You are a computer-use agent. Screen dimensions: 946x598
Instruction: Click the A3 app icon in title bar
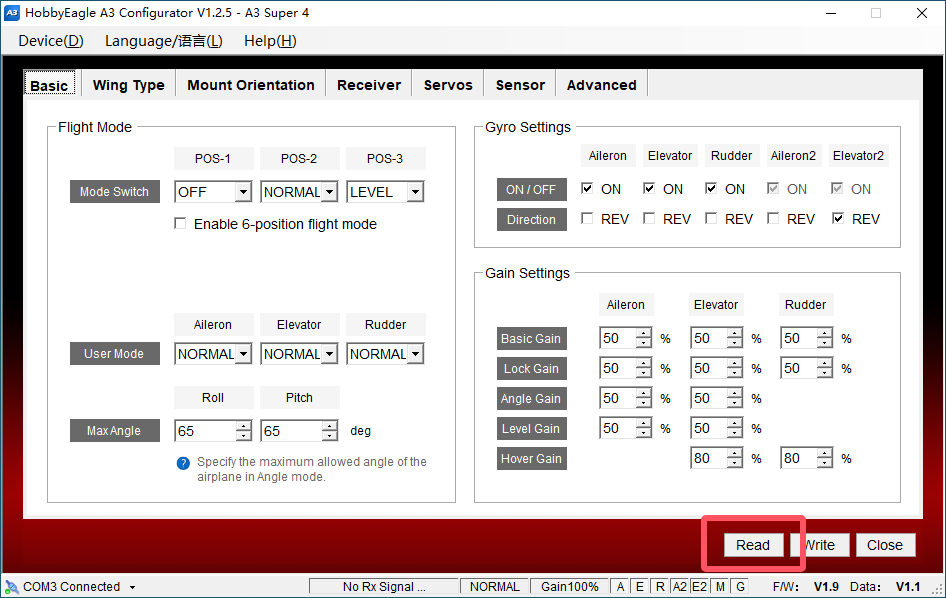tap(12, 13)
